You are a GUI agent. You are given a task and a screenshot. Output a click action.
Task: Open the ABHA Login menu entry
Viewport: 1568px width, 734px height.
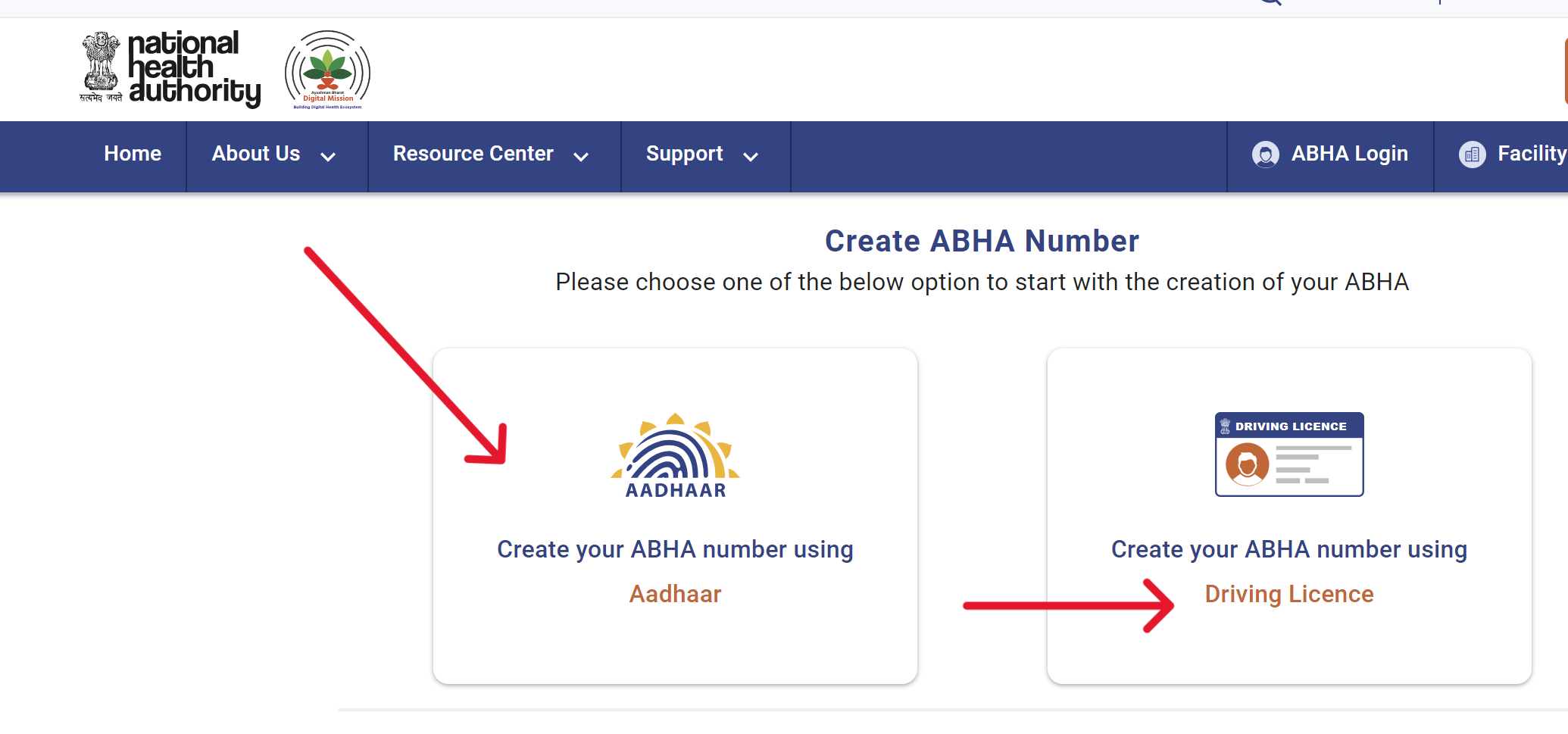tap(1349, 154)
